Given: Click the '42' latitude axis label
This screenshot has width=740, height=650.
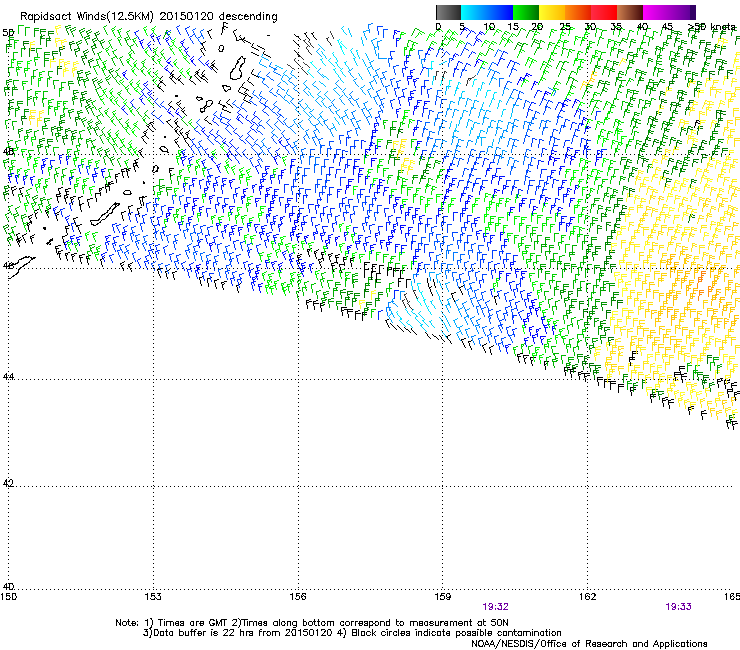Looking at the screenshot, I should (8, 483).
